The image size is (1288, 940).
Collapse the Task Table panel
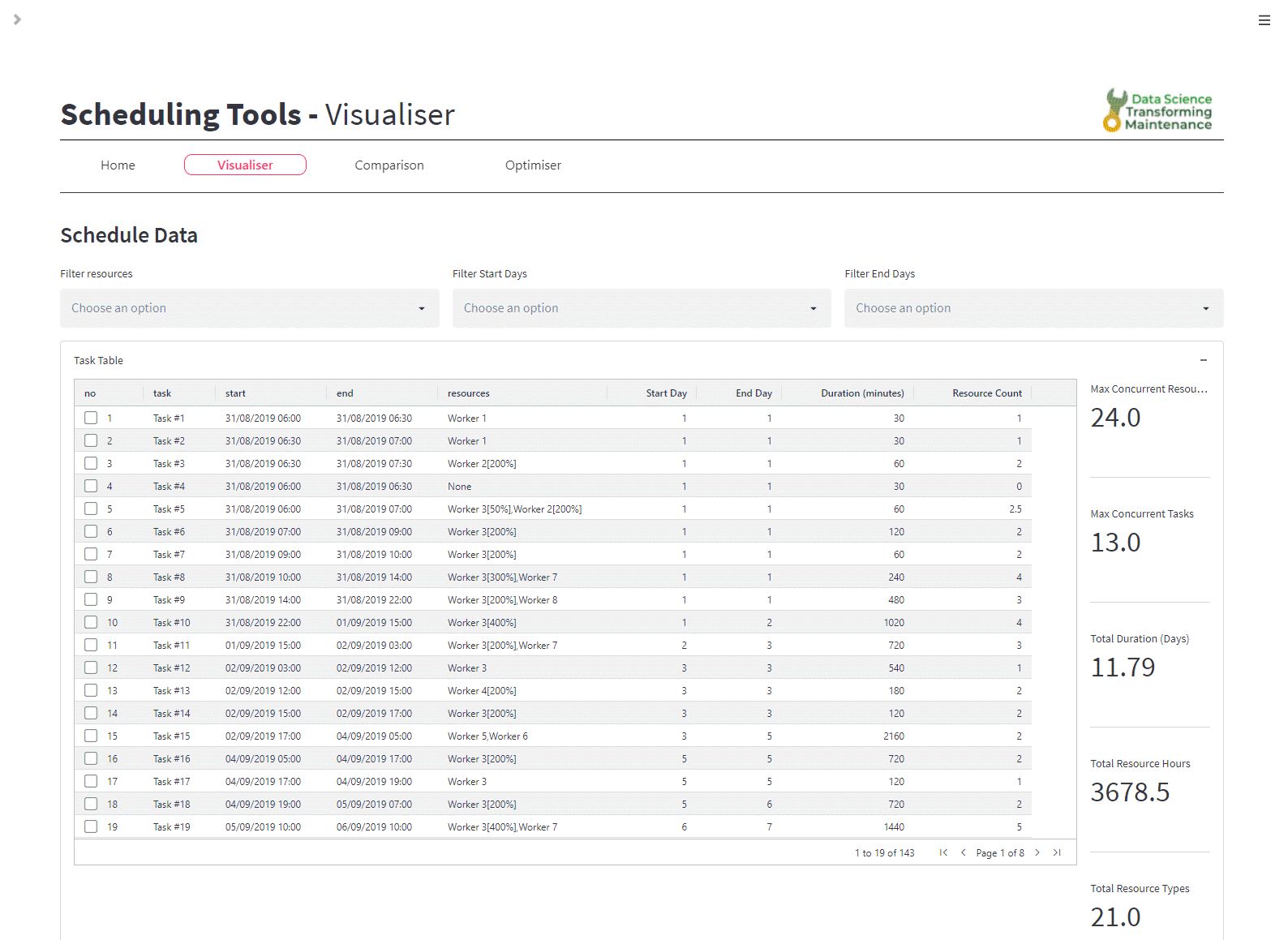click(1203, 360)
